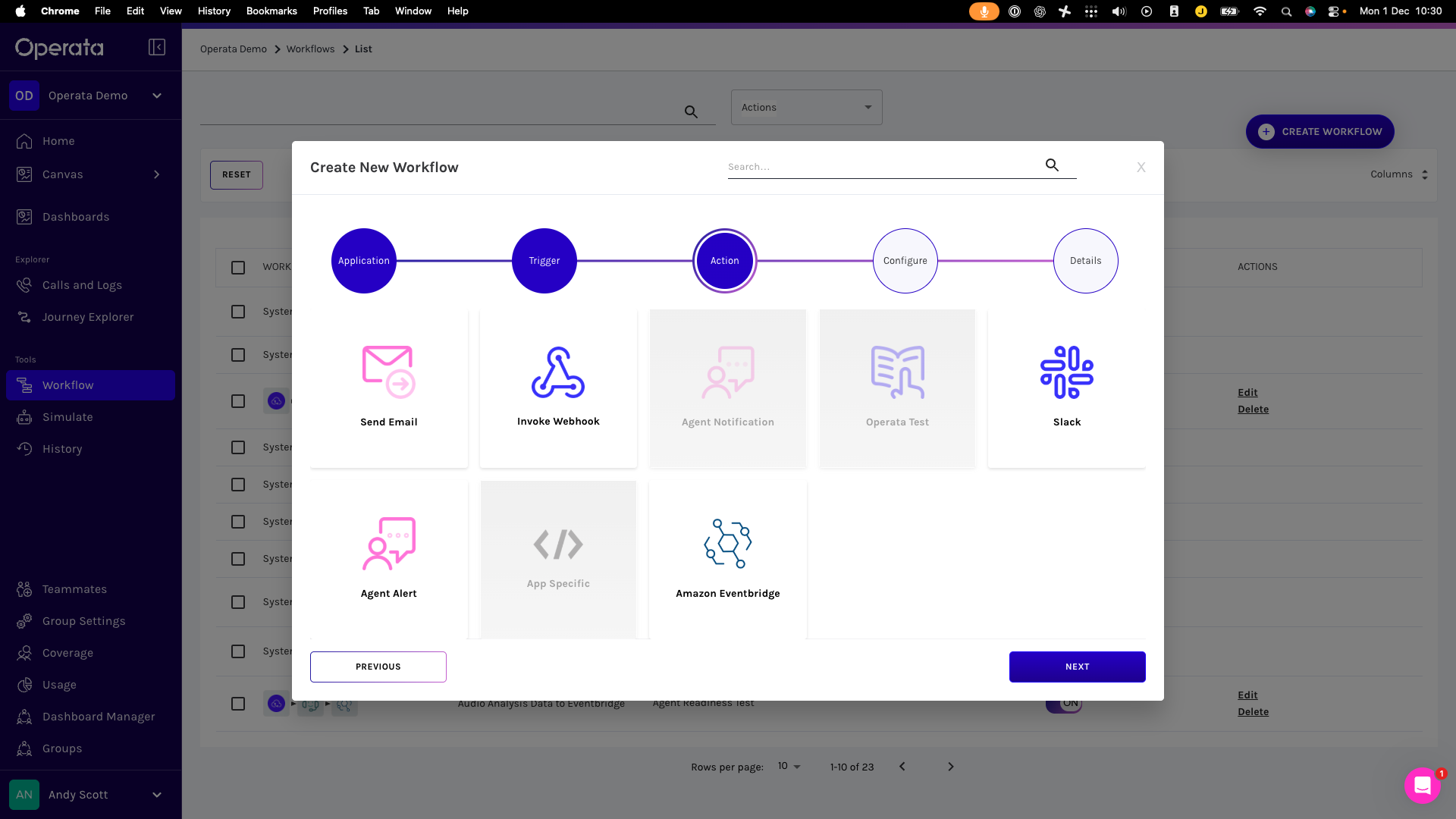This screenshot has width=1456, height=819.
Task: Open the chat support bubble
Action: coord(1423,786)
